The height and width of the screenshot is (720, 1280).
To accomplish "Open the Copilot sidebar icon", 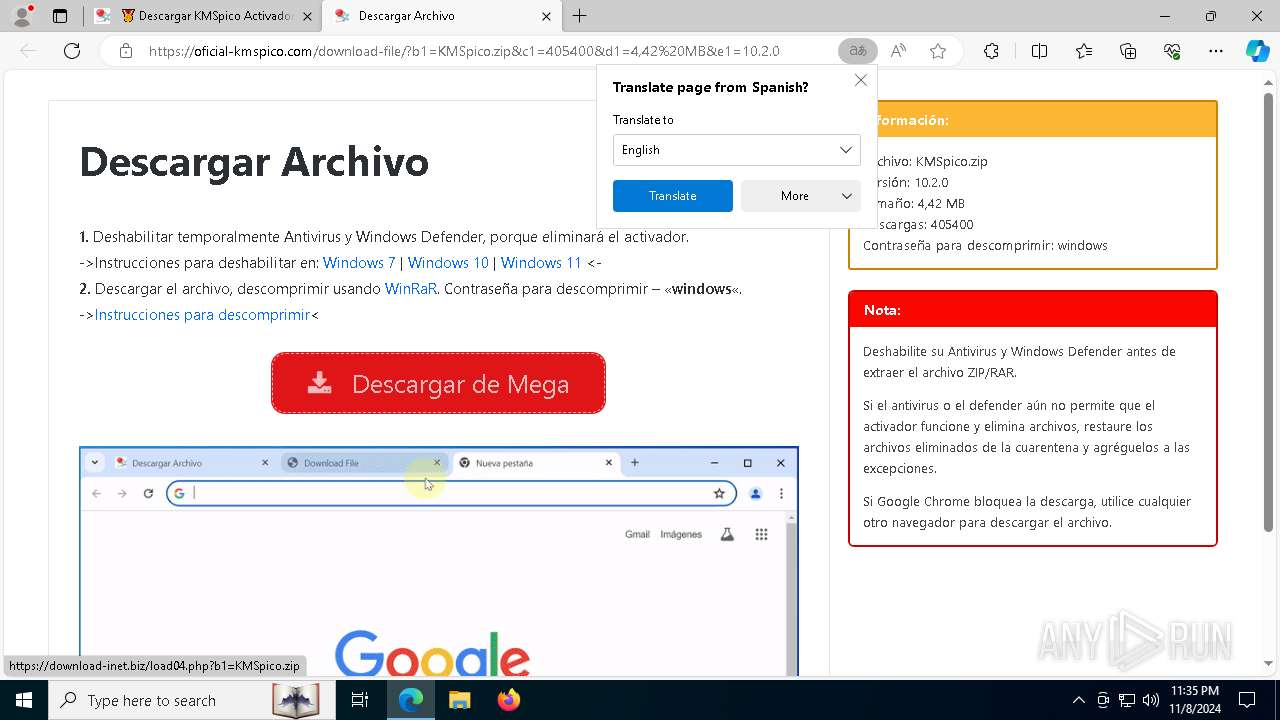I will tap(1258, 51).
